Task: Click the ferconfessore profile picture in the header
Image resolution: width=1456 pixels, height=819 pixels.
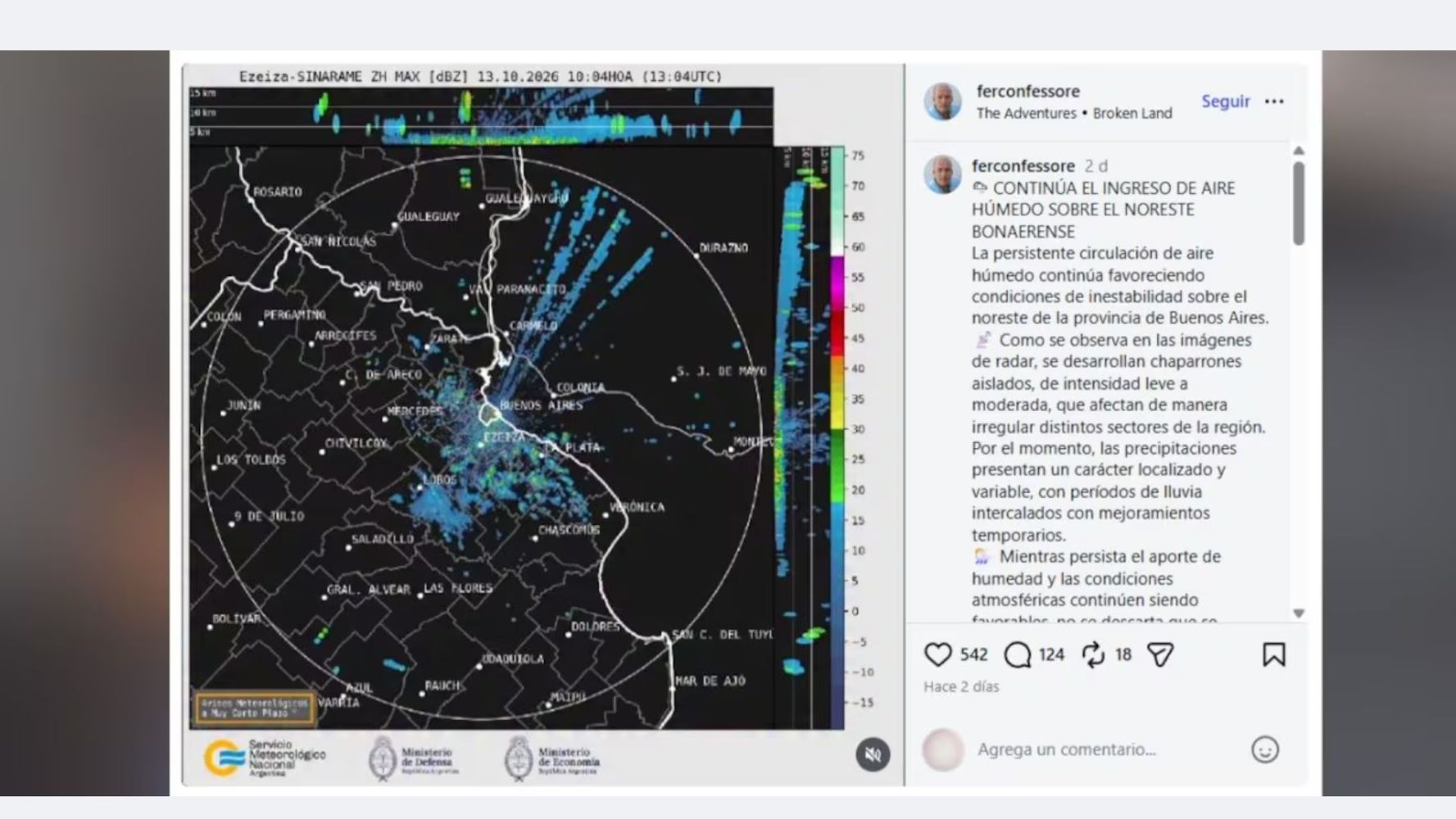Action: click(943, 102)
